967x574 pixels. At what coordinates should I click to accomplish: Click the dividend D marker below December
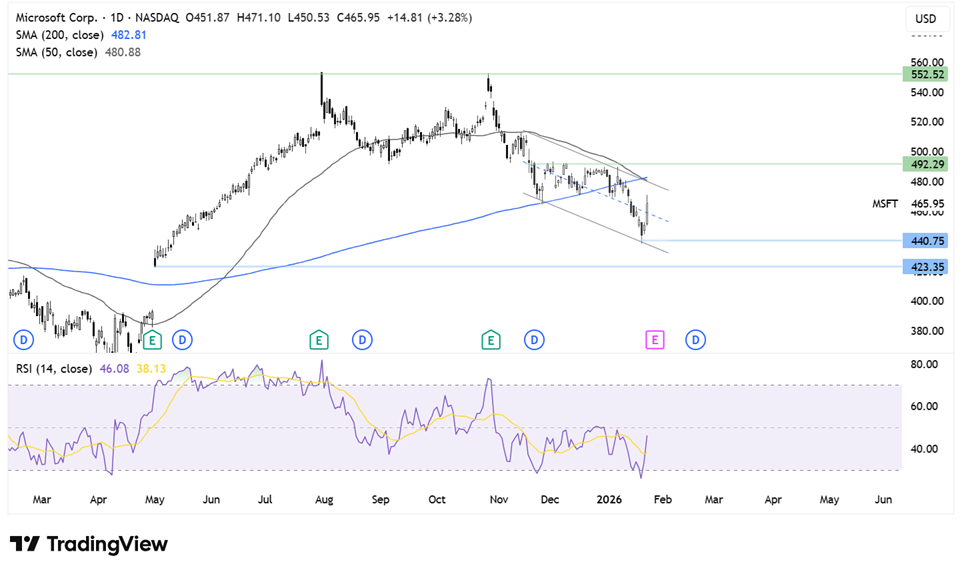coord(534,340)
